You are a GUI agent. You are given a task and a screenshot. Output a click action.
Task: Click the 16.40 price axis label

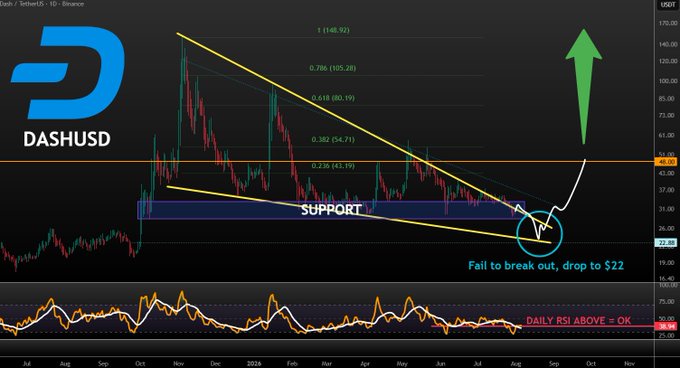pos(668,279)
